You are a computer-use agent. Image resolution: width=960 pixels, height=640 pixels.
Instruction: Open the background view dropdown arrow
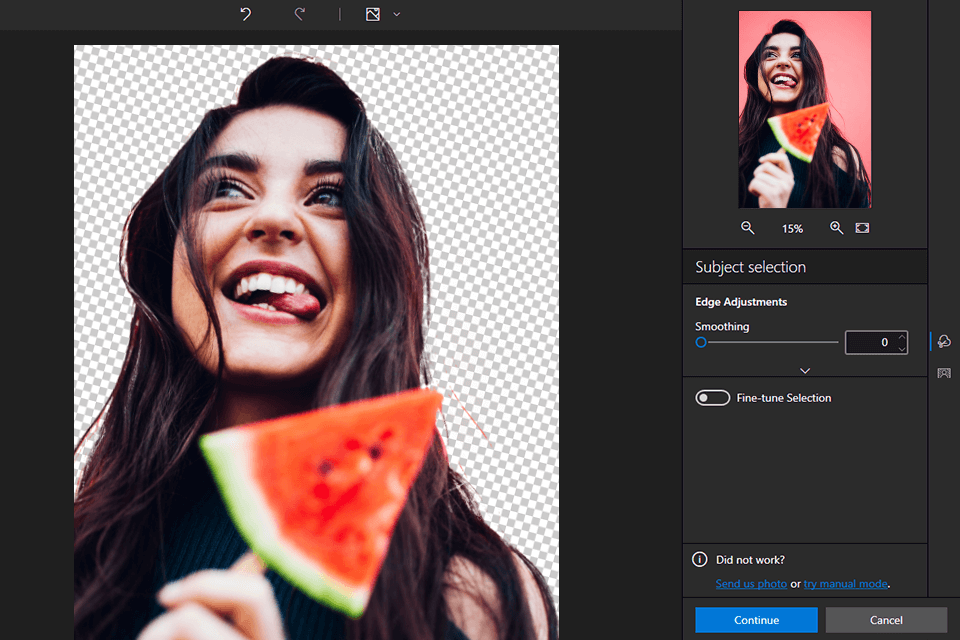click(x=397, y=14)
